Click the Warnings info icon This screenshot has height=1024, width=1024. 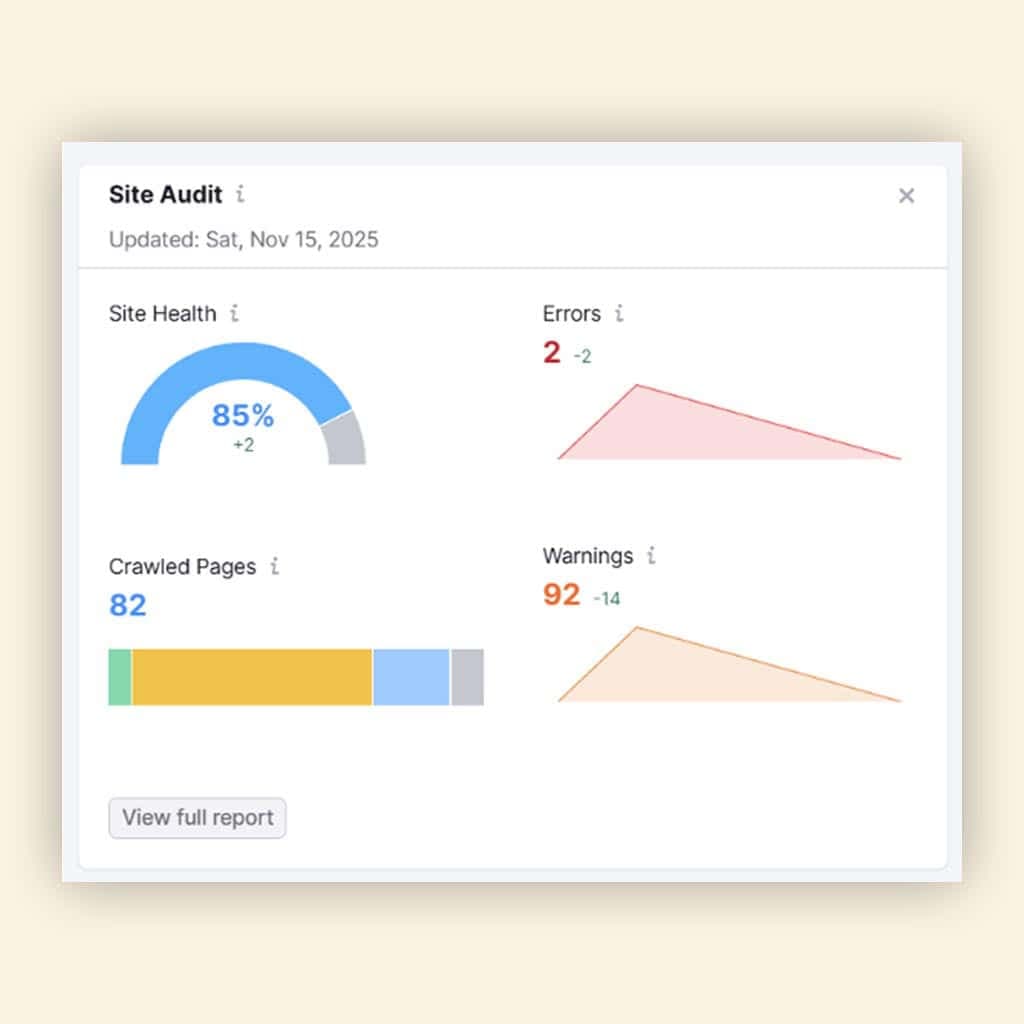coord(651,556)
